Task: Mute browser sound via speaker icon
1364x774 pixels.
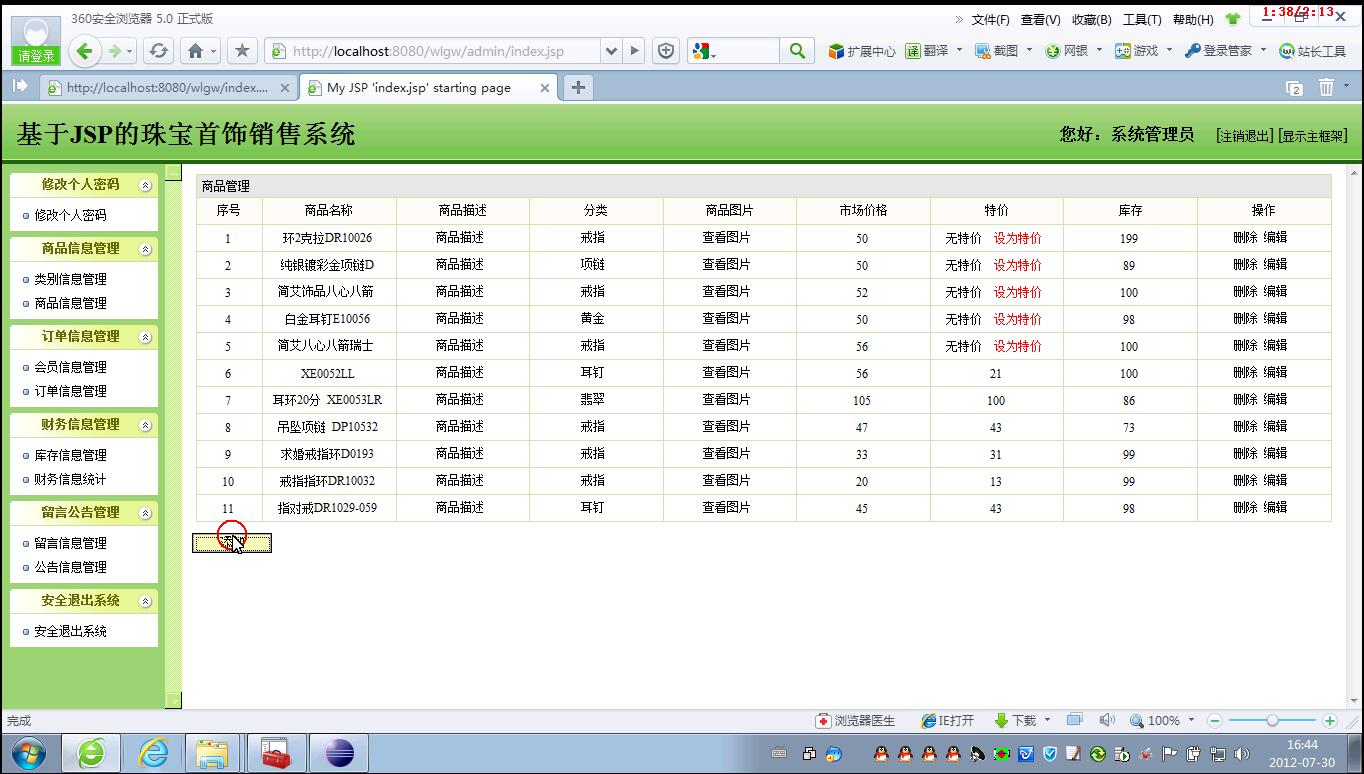Action: pyautogui.click(x=1106, y=720)
